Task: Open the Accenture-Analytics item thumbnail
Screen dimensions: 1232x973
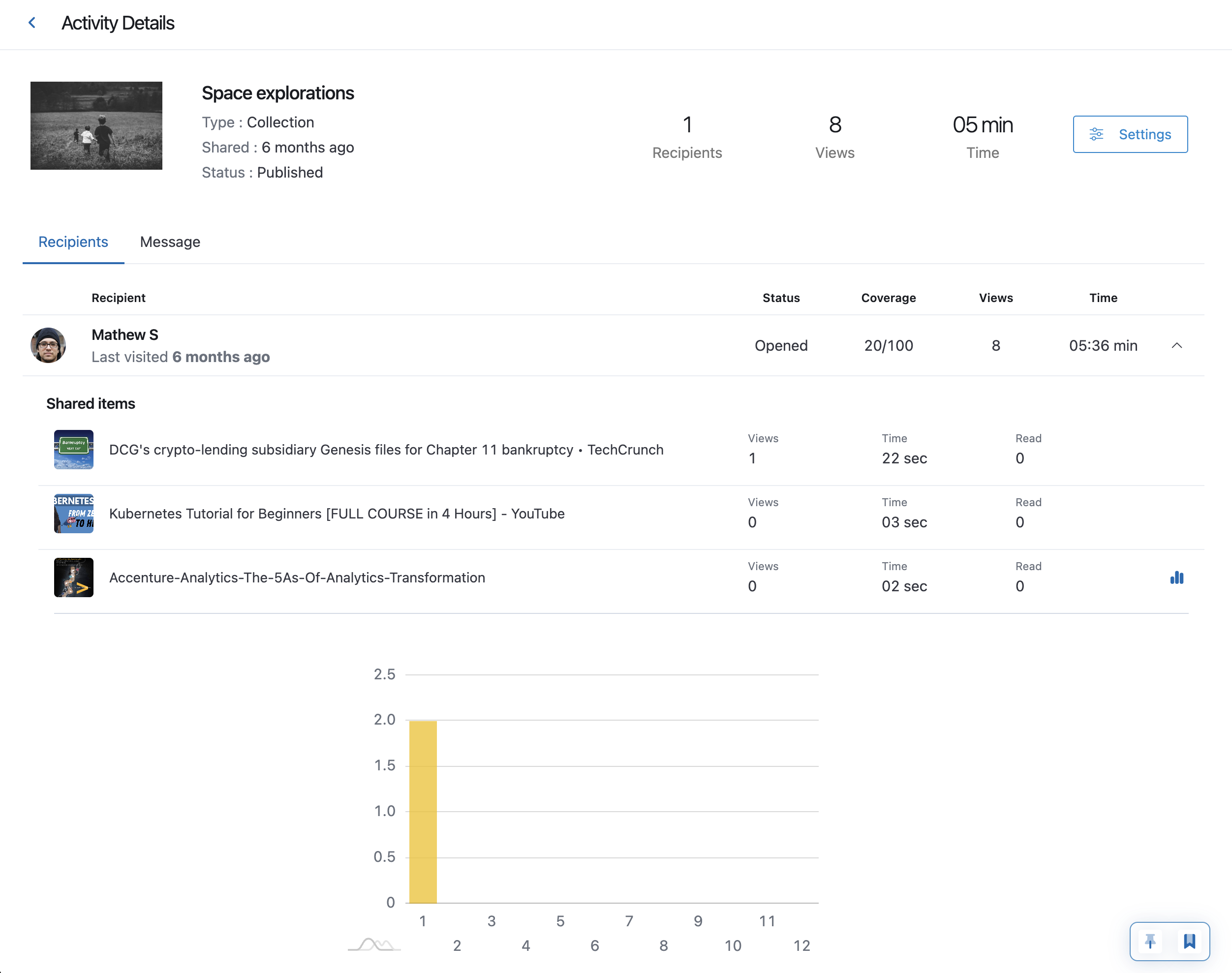Action: (73, 577)
